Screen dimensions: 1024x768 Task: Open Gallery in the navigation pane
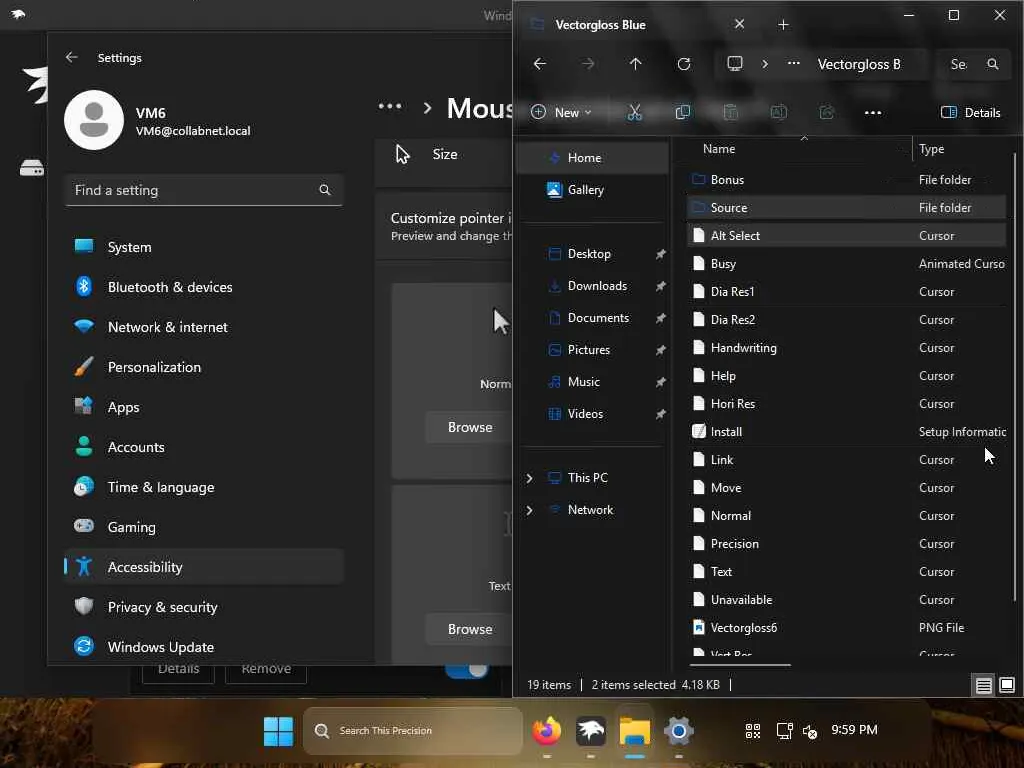click(592, 189)
